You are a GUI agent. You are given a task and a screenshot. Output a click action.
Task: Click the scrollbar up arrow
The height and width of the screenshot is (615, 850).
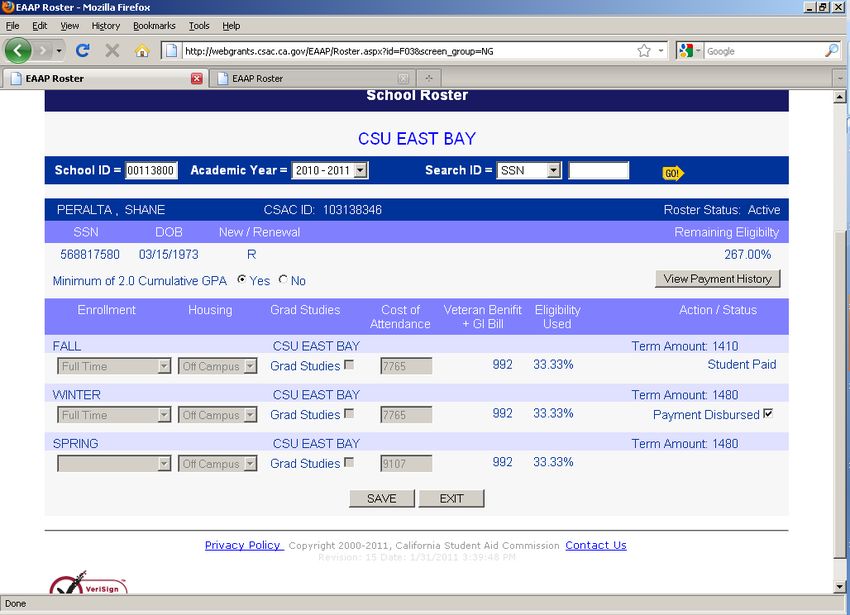tap(840, 98)
